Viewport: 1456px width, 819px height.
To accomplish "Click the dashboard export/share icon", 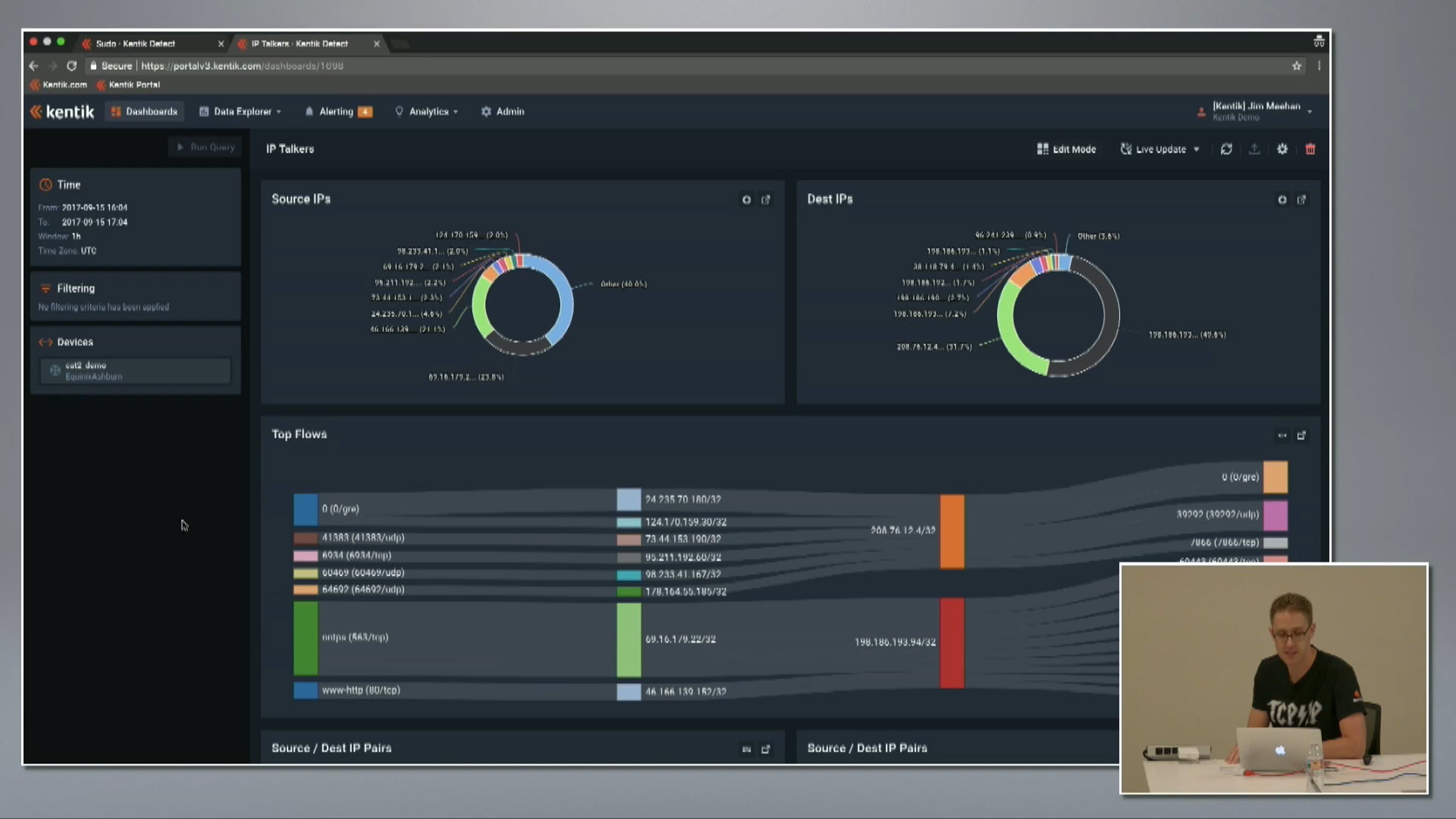I will [x=1254, y=149].
